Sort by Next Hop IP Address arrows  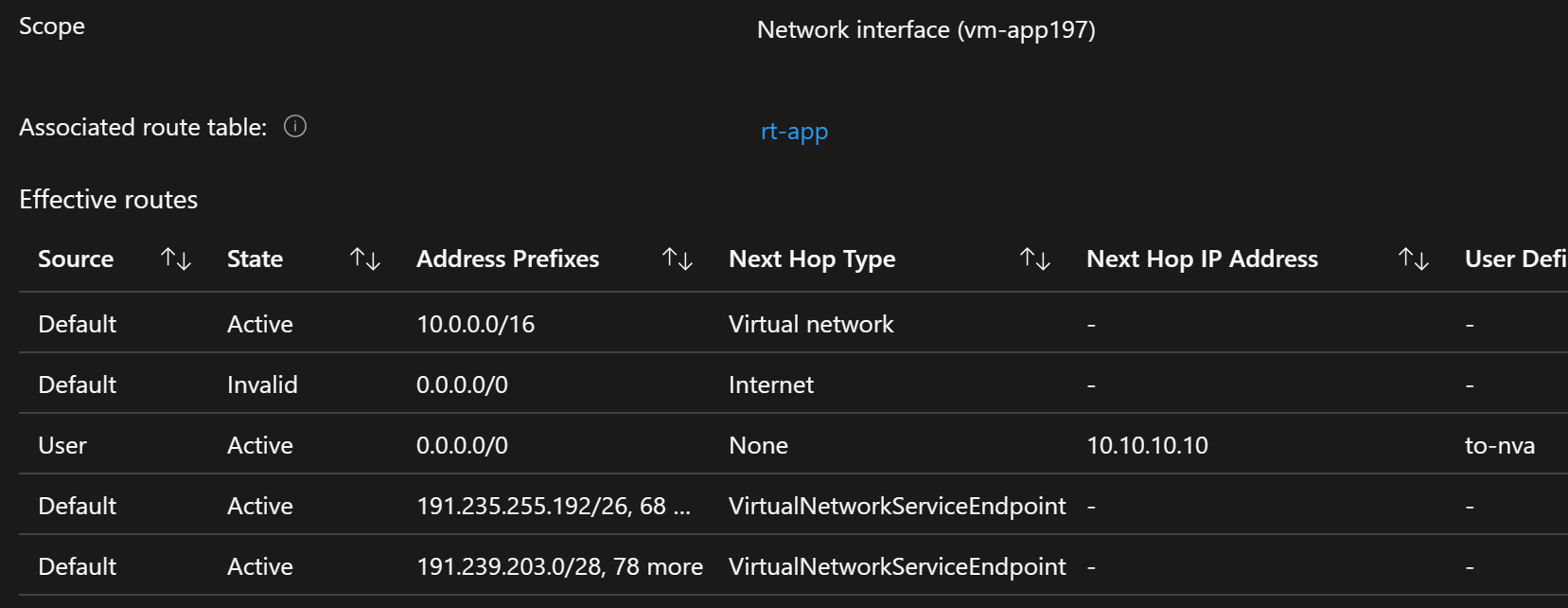(1414, 259)
